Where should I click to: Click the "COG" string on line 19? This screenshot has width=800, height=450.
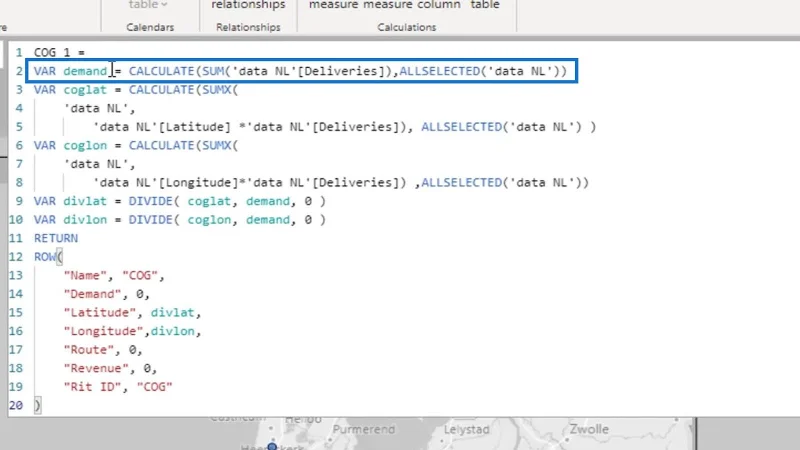[x=155, y=387]
